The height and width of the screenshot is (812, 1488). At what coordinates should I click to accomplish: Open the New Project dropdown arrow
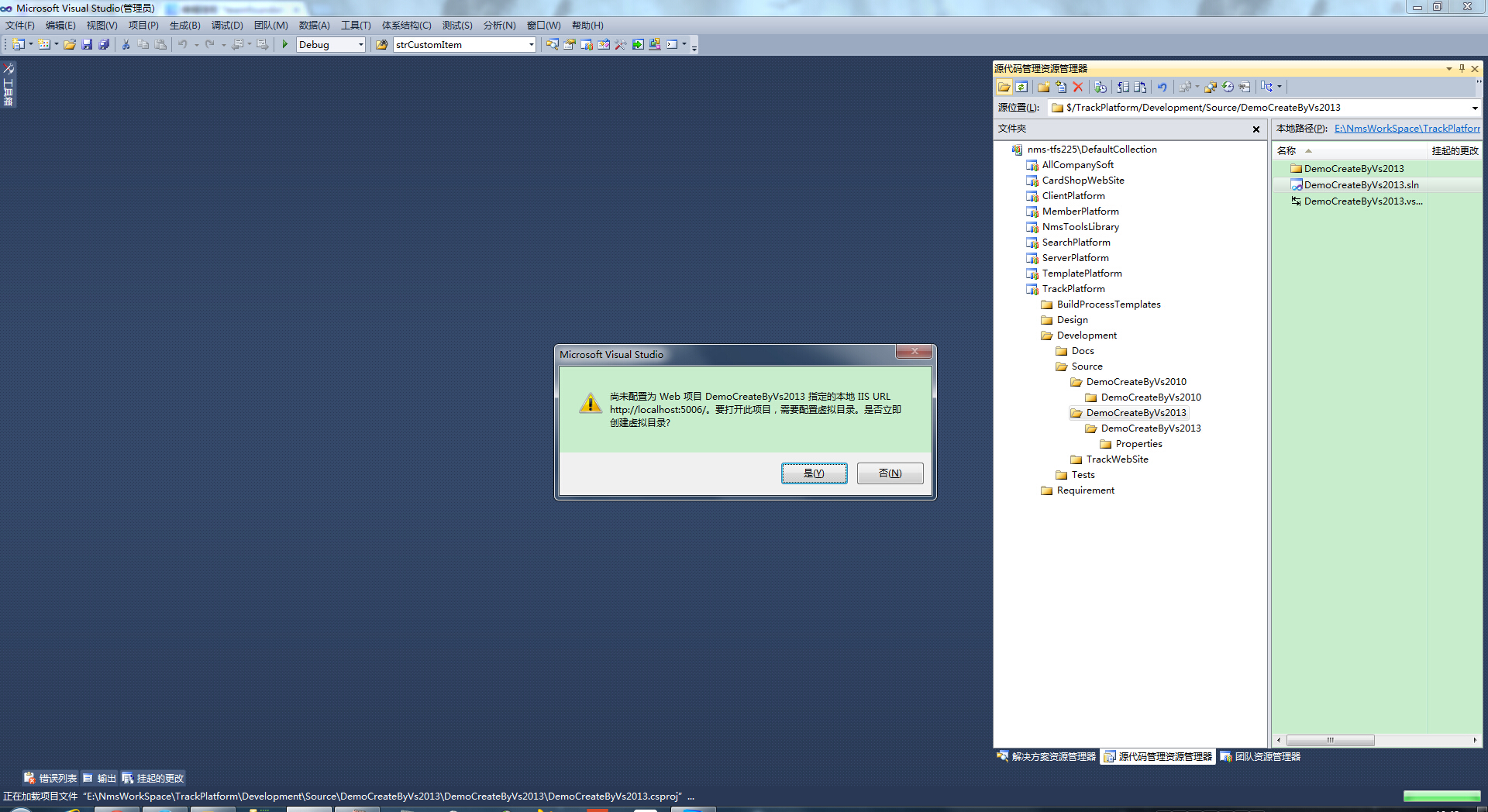click(x=31, y=44)
